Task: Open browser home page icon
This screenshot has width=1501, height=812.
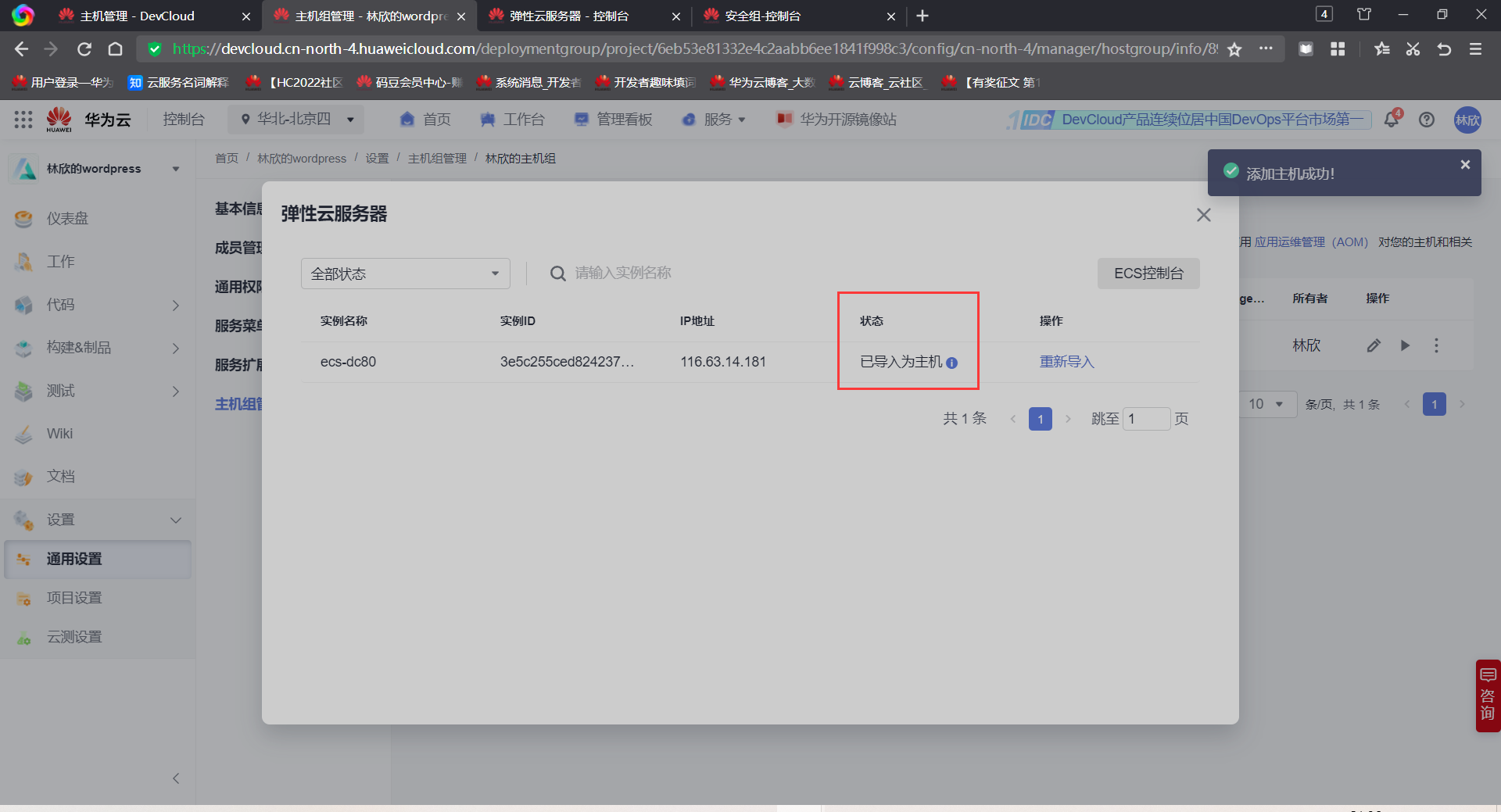Action: pos(116,49)
